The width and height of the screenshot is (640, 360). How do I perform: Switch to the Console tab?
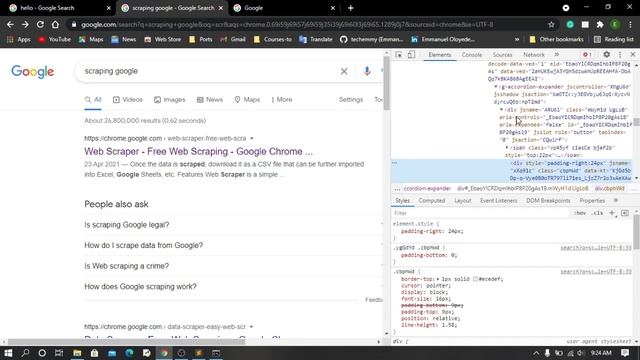(472, 55)
